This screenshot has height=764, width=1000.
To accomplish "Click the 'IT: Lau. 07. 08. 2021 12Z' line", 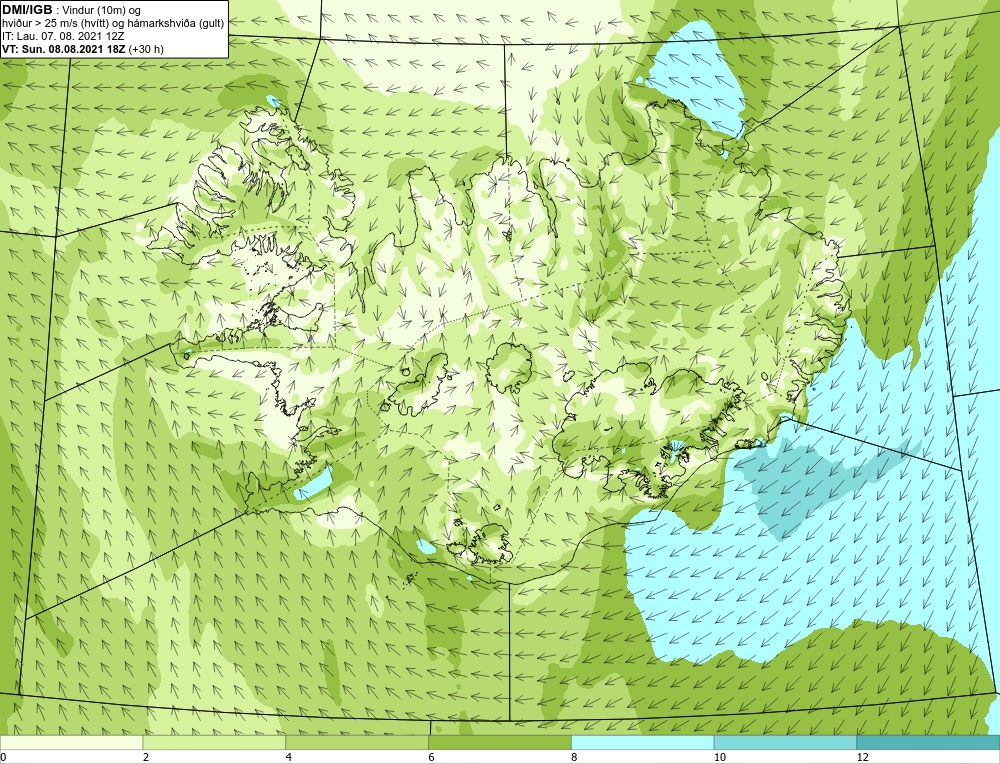I will (x=63, y=36).
